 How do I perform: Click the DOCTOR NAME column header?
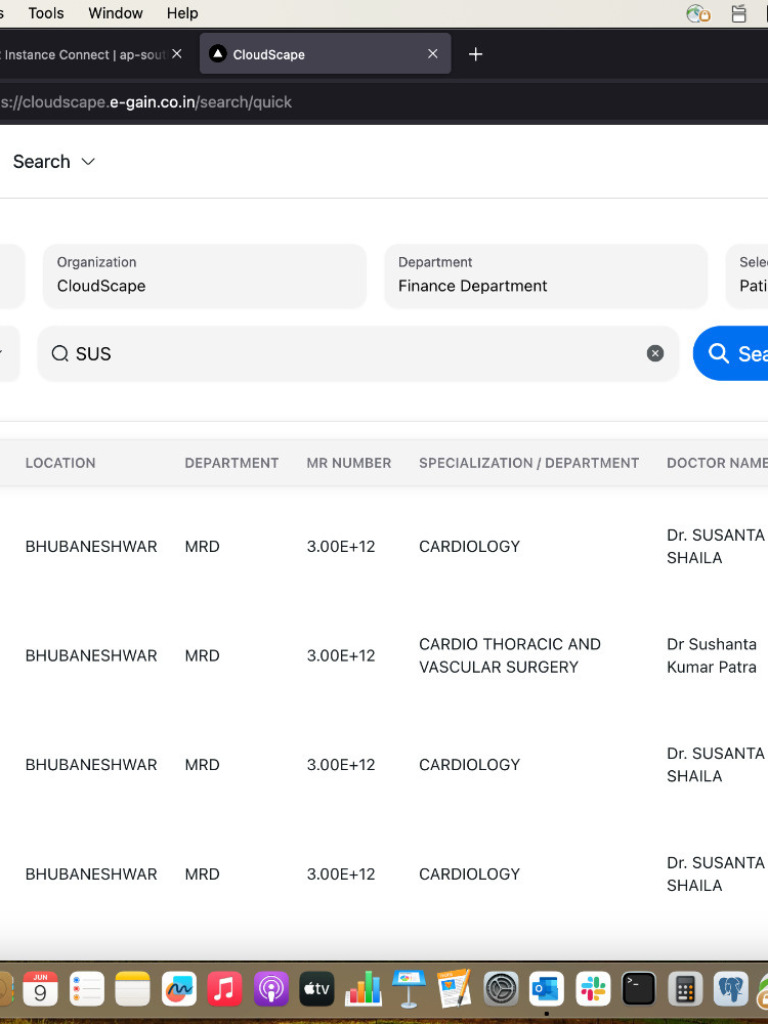point(717,463)
